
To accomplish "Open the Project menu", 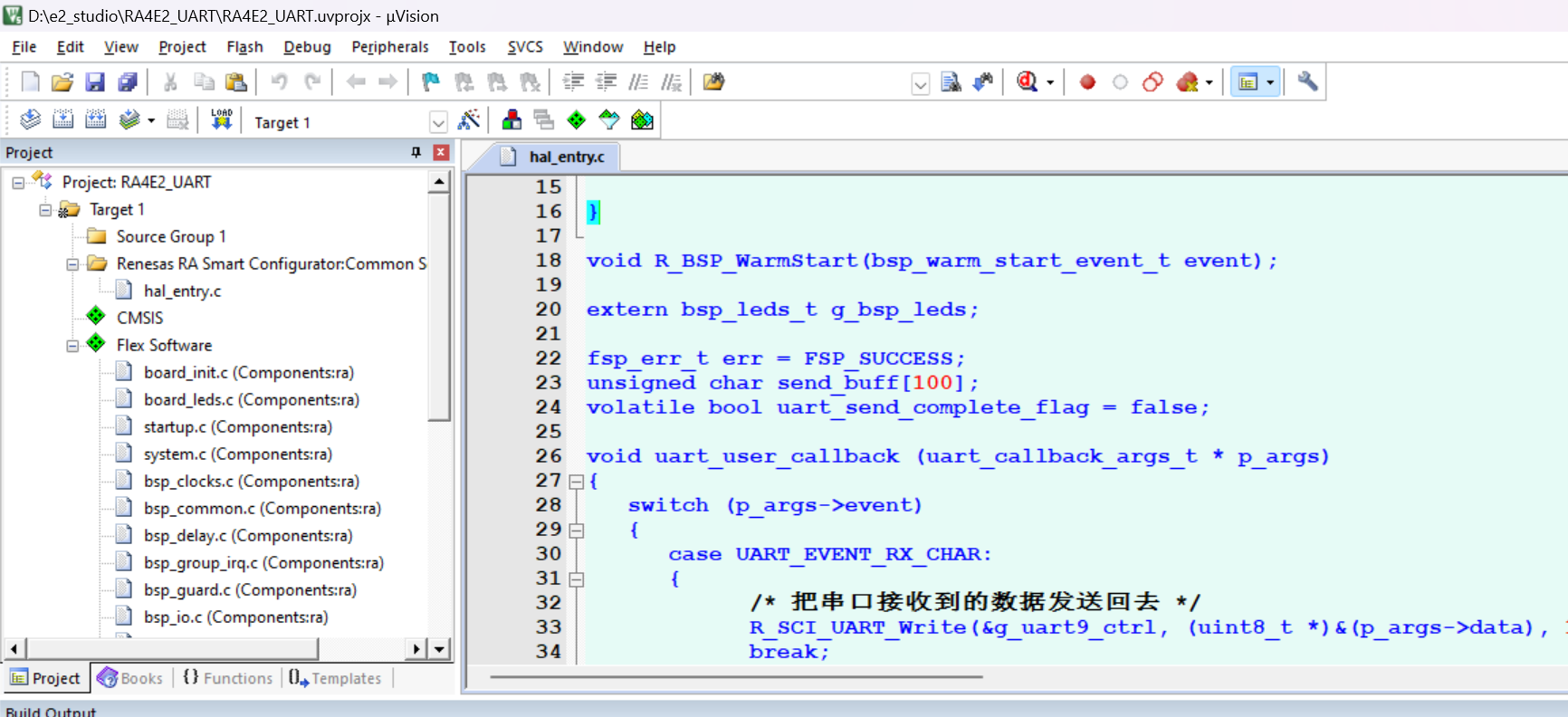I will click(x=182, y=47).
